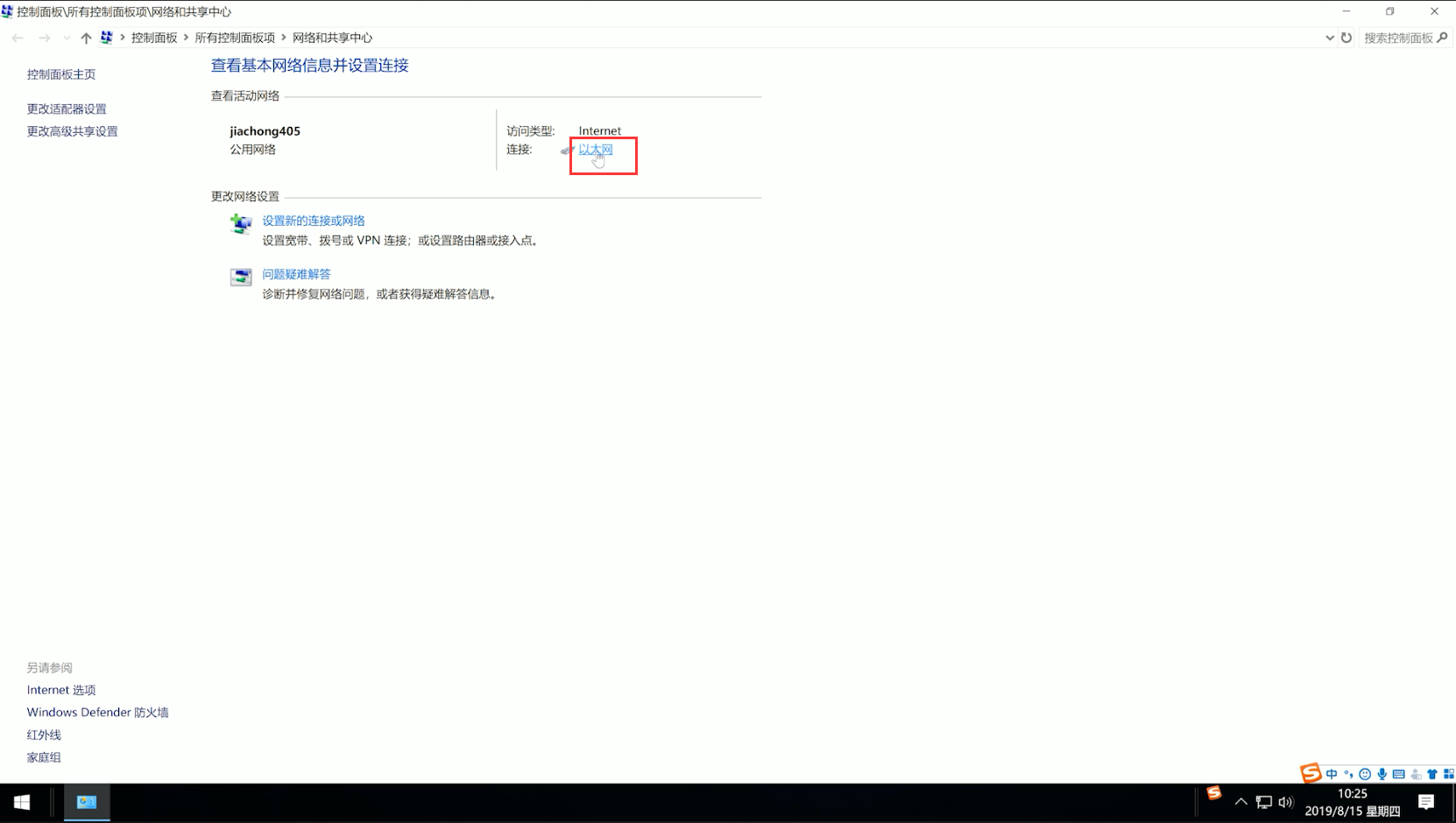This screenshot has height=823, width=1456.
Task: Open the 以太网 connection link
Action: [x=596, y=150]
